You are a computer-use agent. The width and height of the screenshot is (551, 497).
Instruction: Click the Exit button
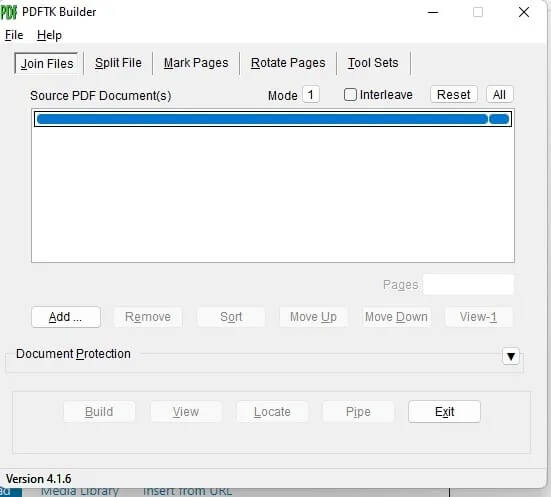(x=445, y=412)
